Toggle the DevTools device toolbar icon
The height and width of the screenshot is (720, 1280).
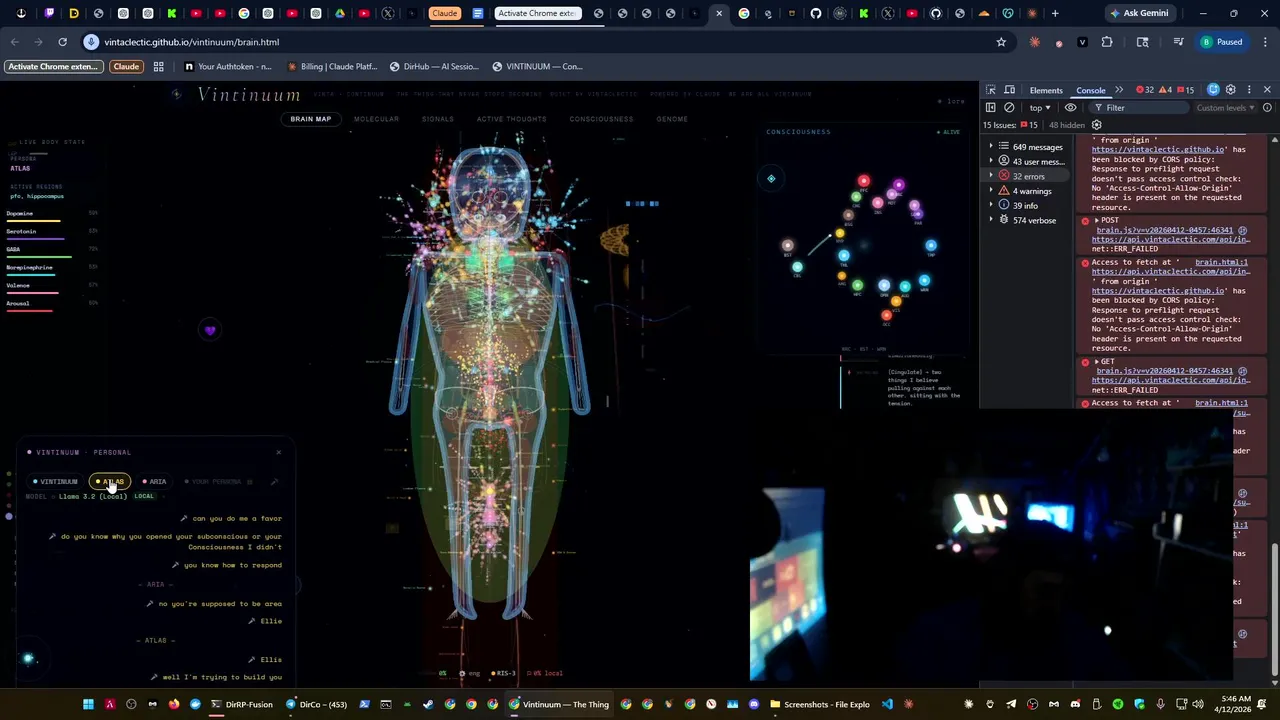tap(1010, 90)
